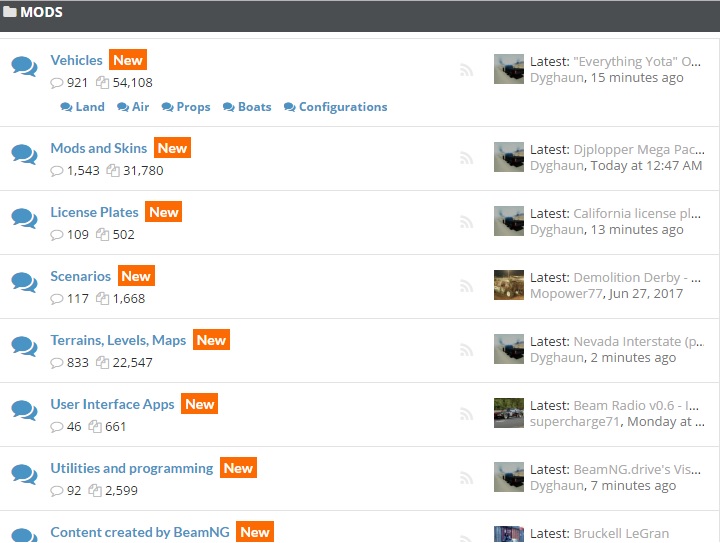This screenshot has height=543, width=720.
Task: Click the MODS category header title
Action: pyautogui.click(x=41, y=12)
